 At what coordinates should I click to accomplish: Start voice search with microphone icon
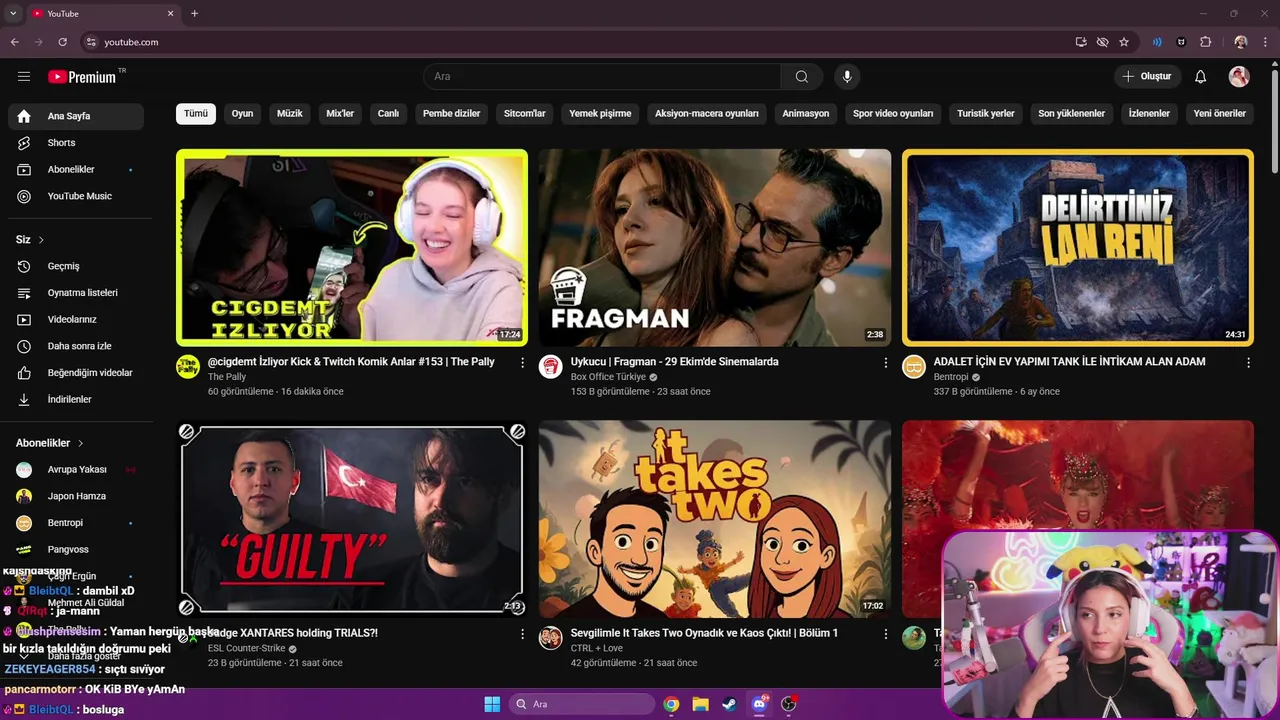click(847, 77)
